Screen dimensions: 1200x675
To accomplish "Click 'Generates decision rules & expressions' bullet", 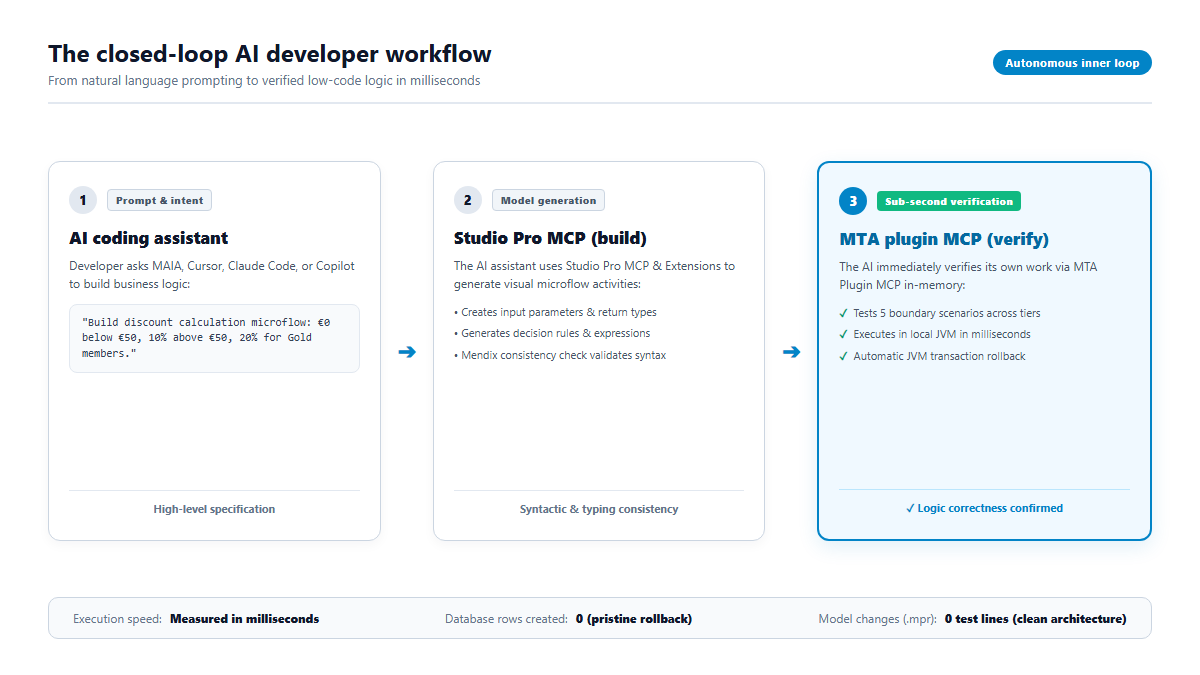I will coord(552,333).
